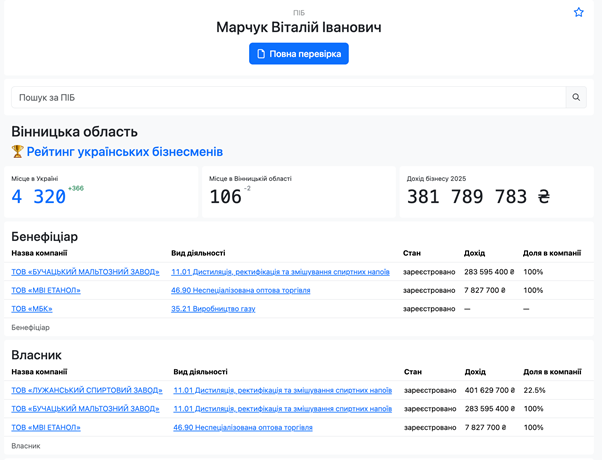Open ТОВ «МВІ ЕТАНОЛ» in Бенефіціар table
602x460 pixels.
[46, 290]
